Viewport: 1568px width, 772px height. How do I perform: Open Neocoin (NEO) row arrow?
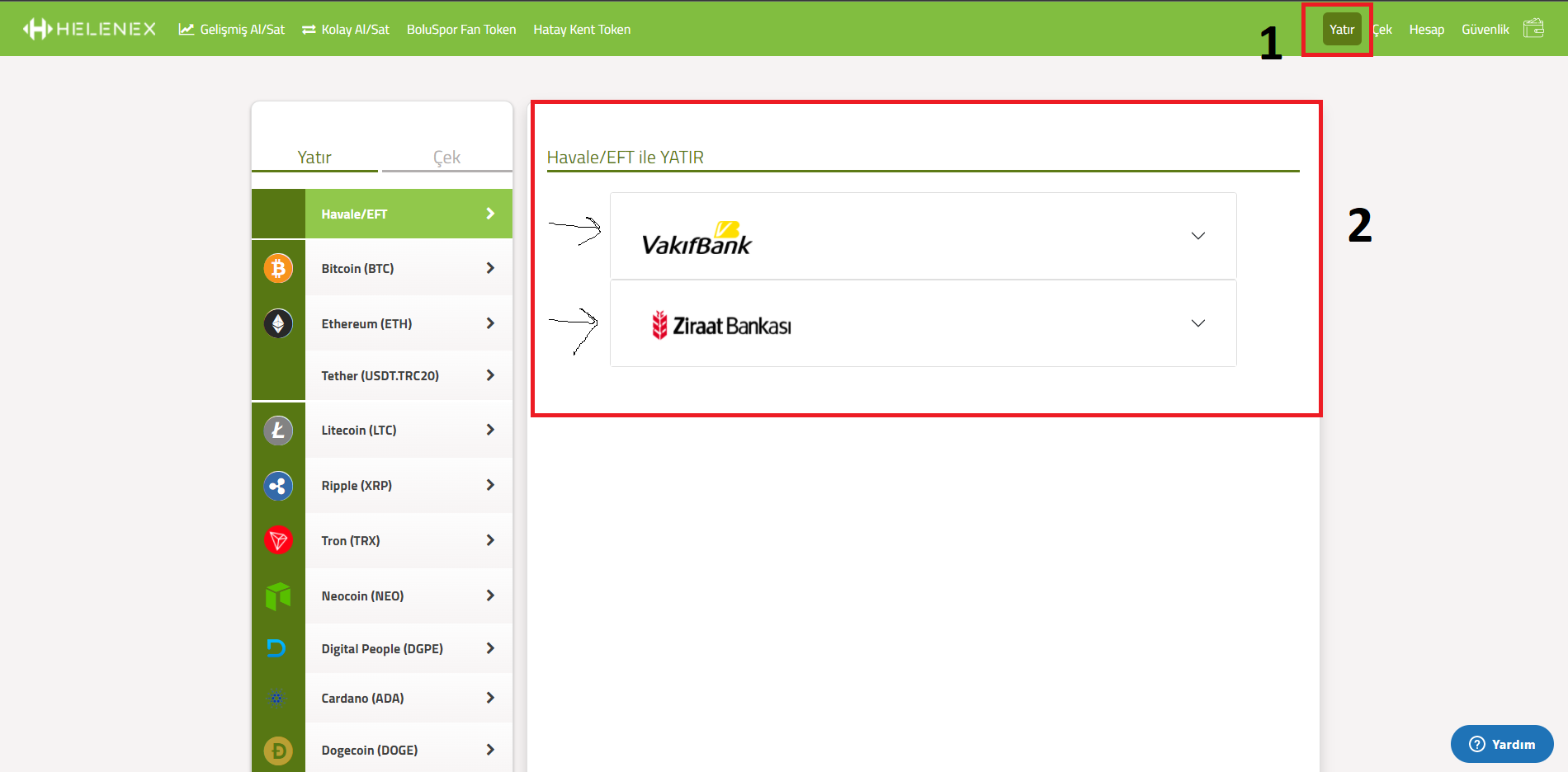click(x=490, y=595)
